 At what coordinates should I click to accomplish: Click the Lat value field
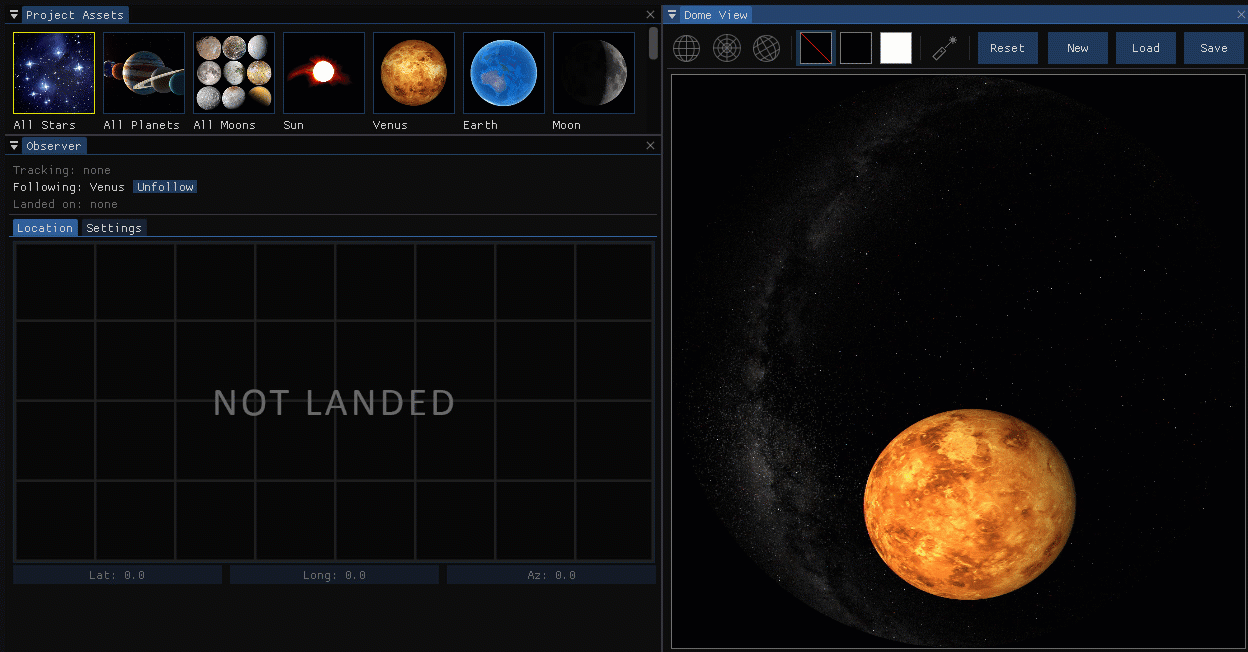[117, 575]
